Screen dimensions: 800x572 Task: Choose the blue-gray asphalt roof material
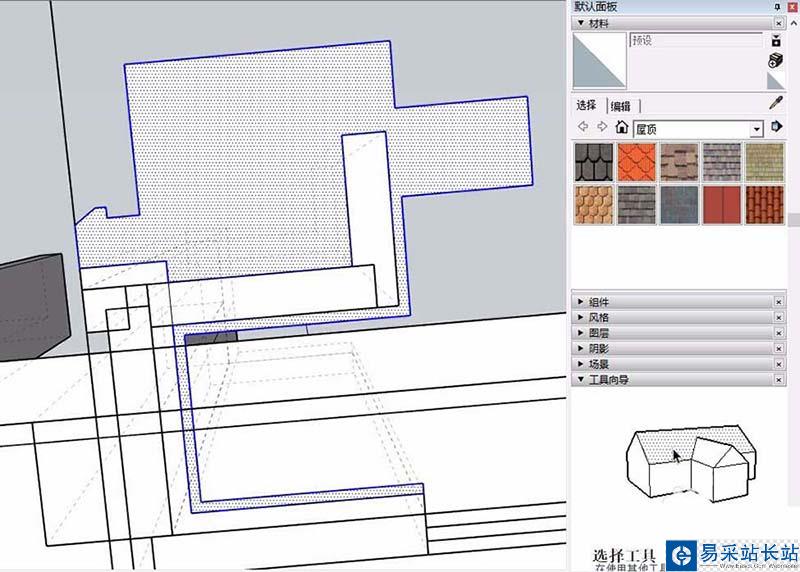point(679,205)
